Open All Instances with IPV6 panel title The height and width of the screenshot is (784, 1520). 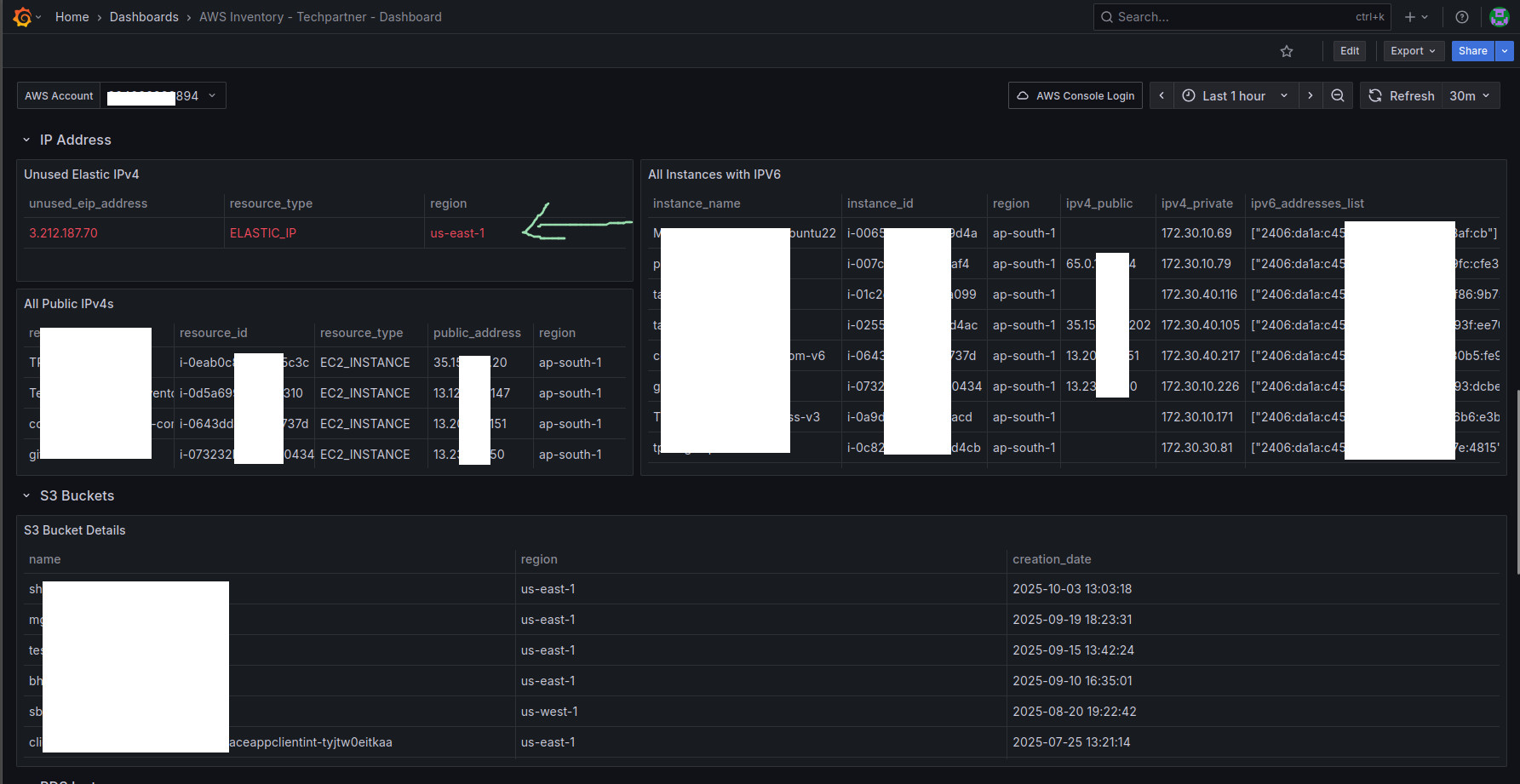pos(714,175)
